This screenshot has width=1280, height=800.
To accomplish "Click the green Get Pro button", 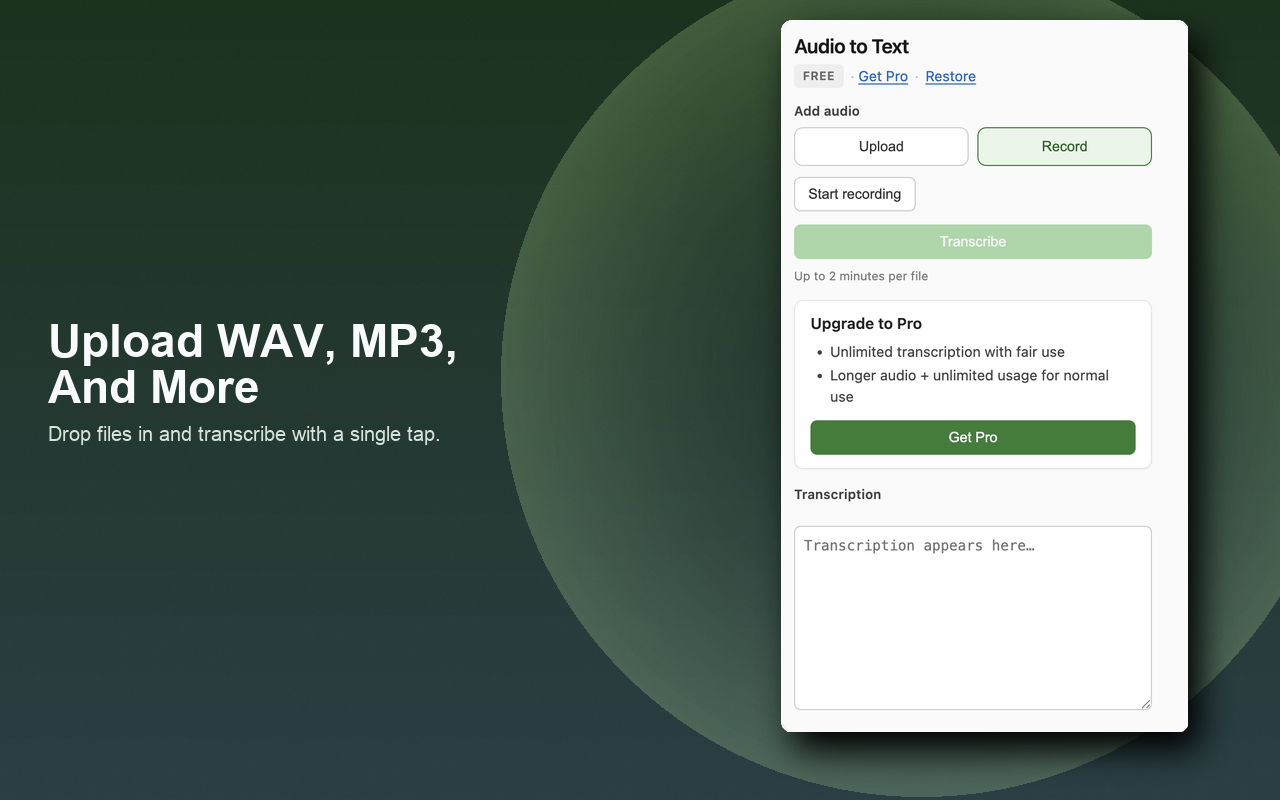I will click(973, 437).
